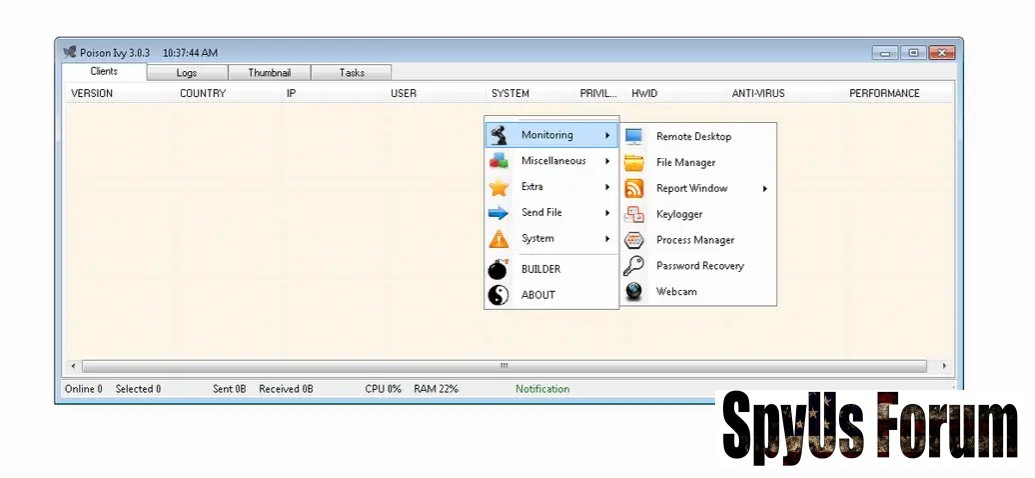Expand the Extra submenu arrow
1035x478 pixels.
point(607,187)
